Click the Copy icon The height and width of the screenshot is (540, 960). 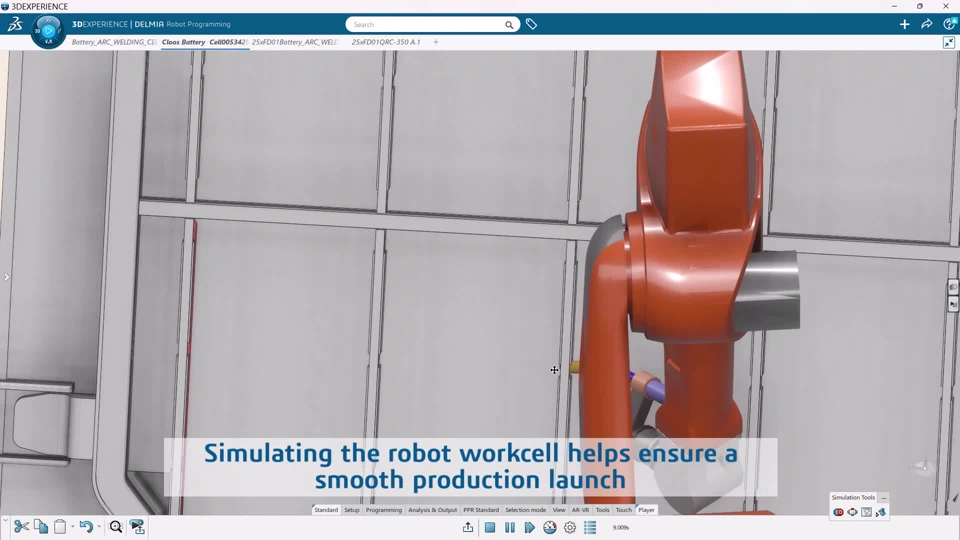pos(41,527)
